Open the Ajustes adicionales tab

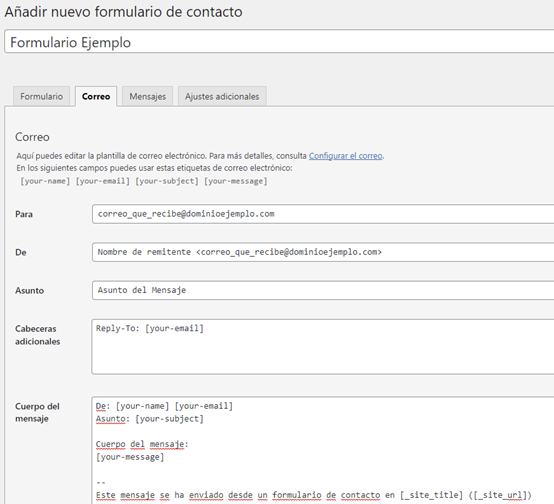point(222,96)
